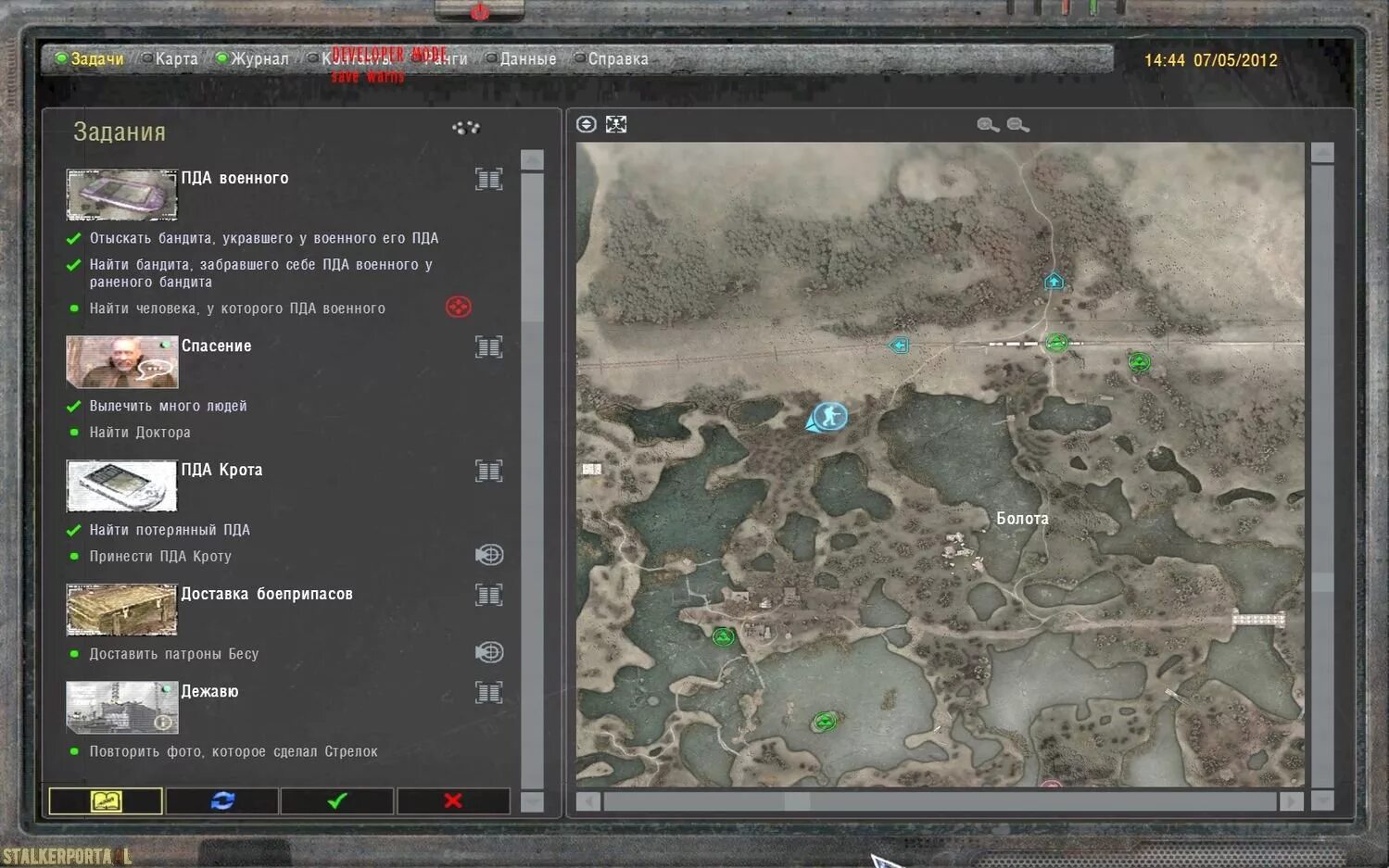
Task: Select the yellow all-tasks filter button
Action: [106, 800]
